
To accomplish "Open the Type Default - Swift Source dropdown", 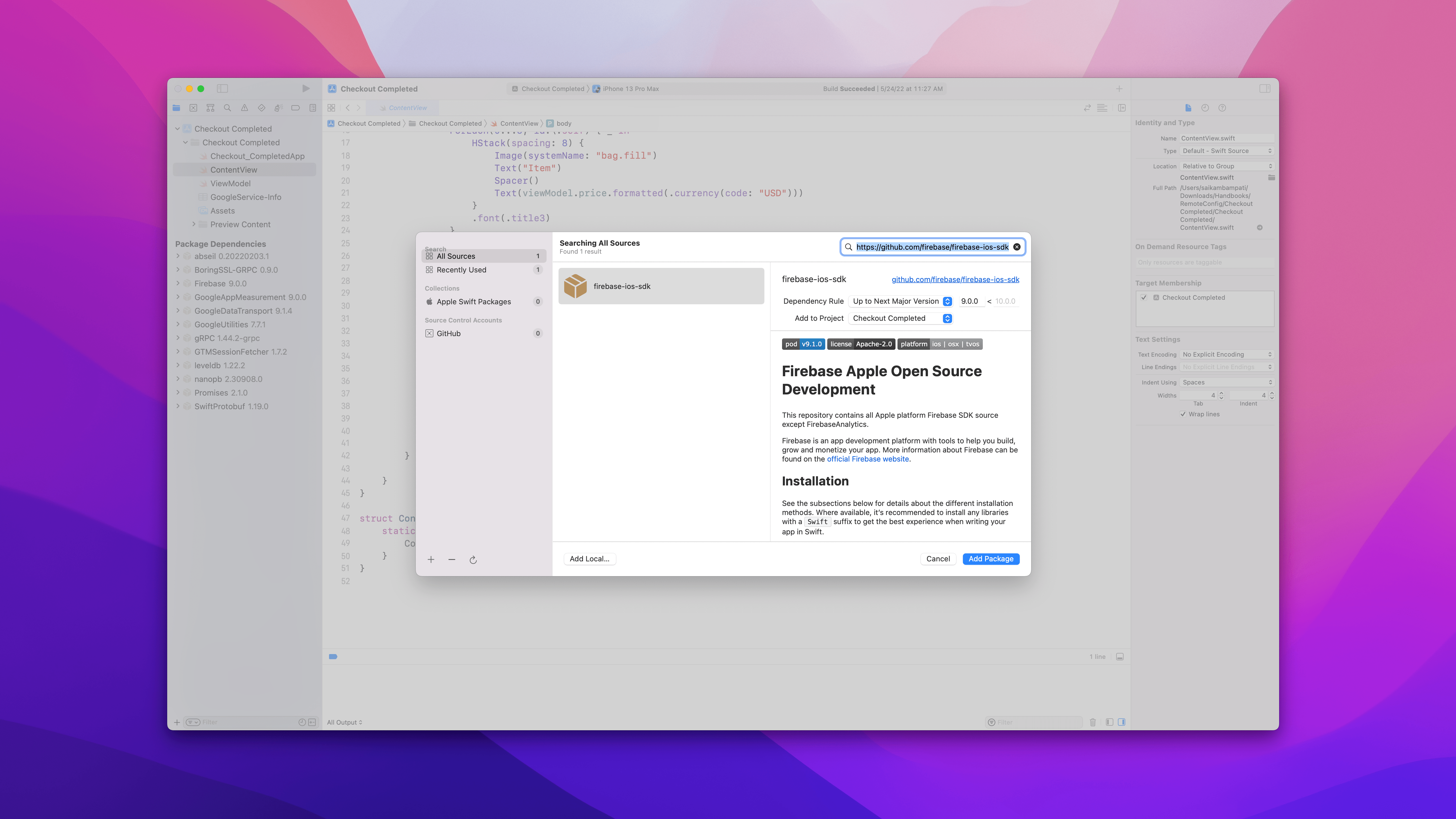I will pyautogui.click(x=1227, y=151).
